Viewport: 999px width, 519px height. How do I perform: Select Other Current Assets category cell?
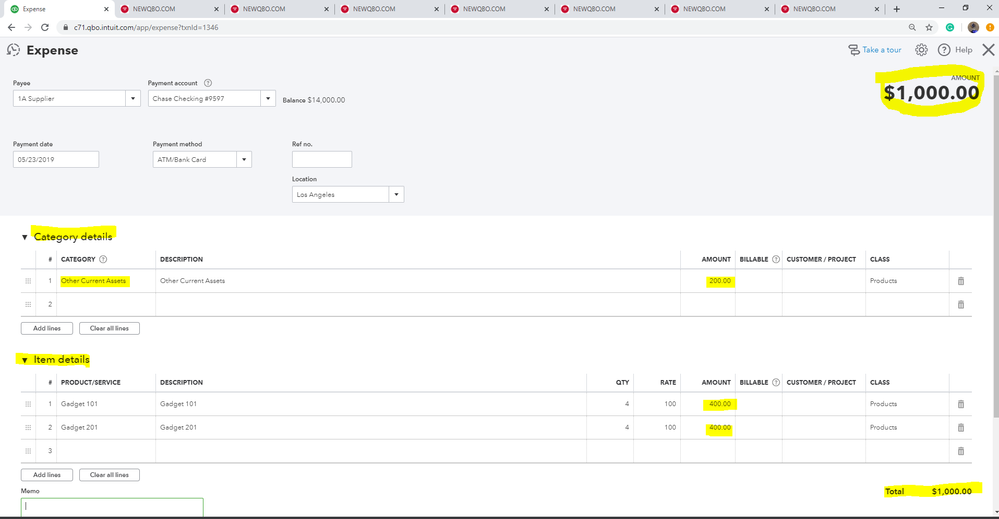(x=106, y=281)
